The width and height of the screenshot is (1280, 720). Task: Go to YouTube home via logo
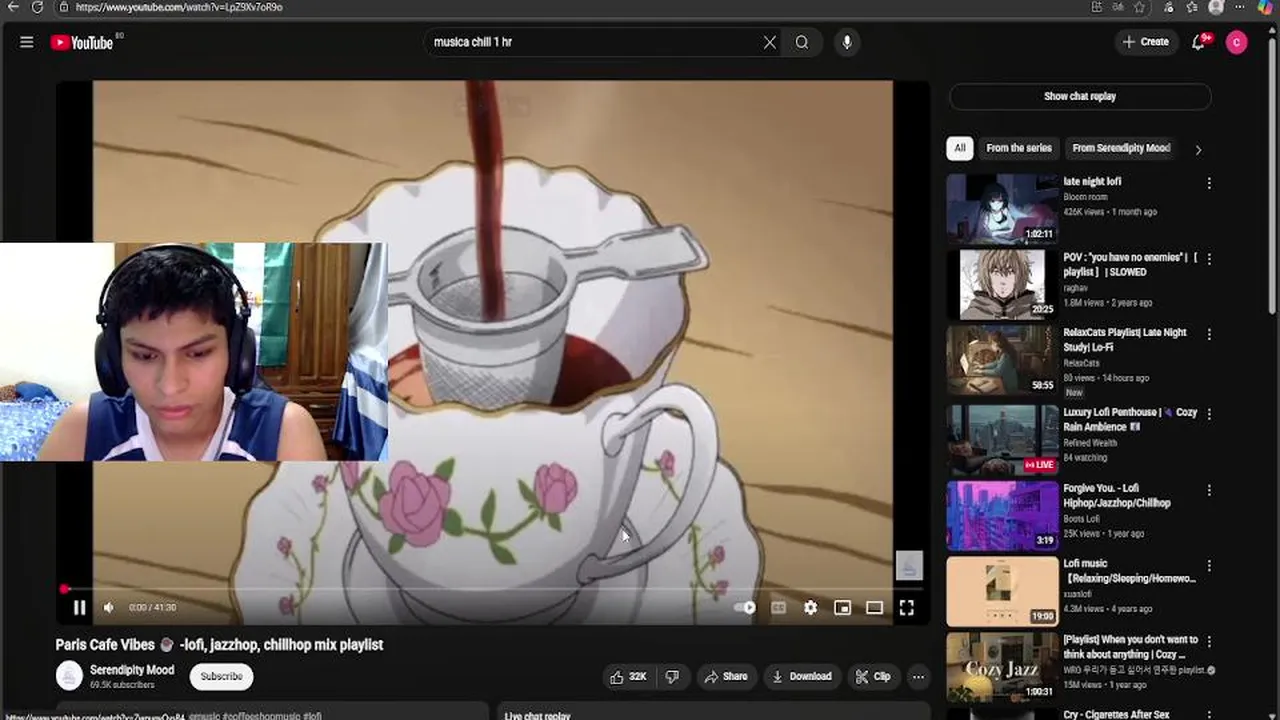(82, 42)
